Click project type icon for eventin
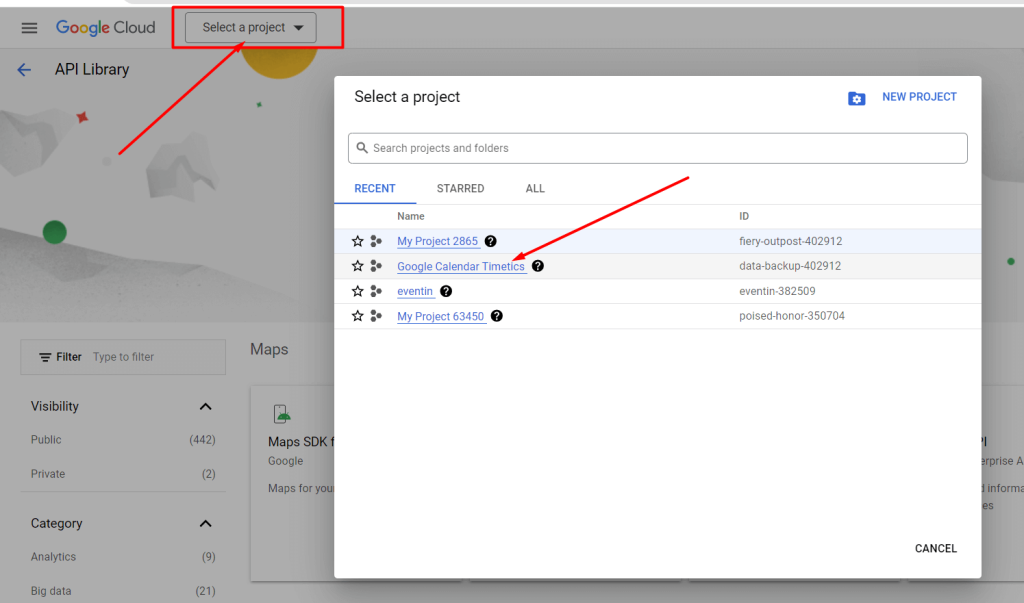The width and height of the screenshot is (1024, 603). coord(376,291)
